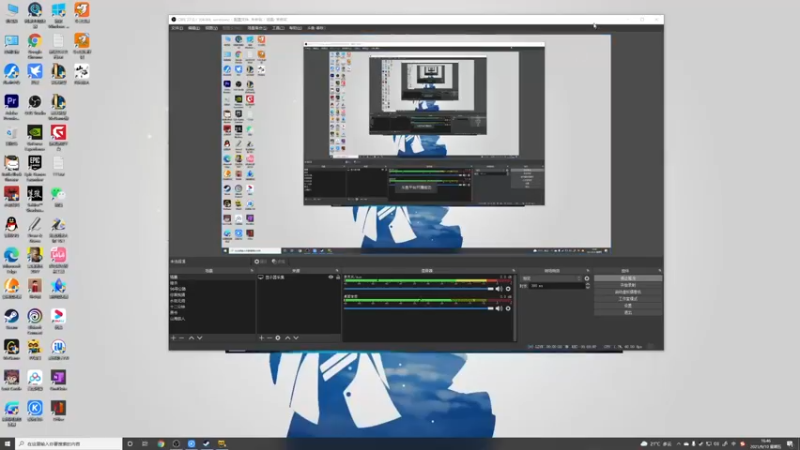Open QQ penguin desktop shortcut
The width and height of the screenshot is (800, 450).
[x=11, y=228]
